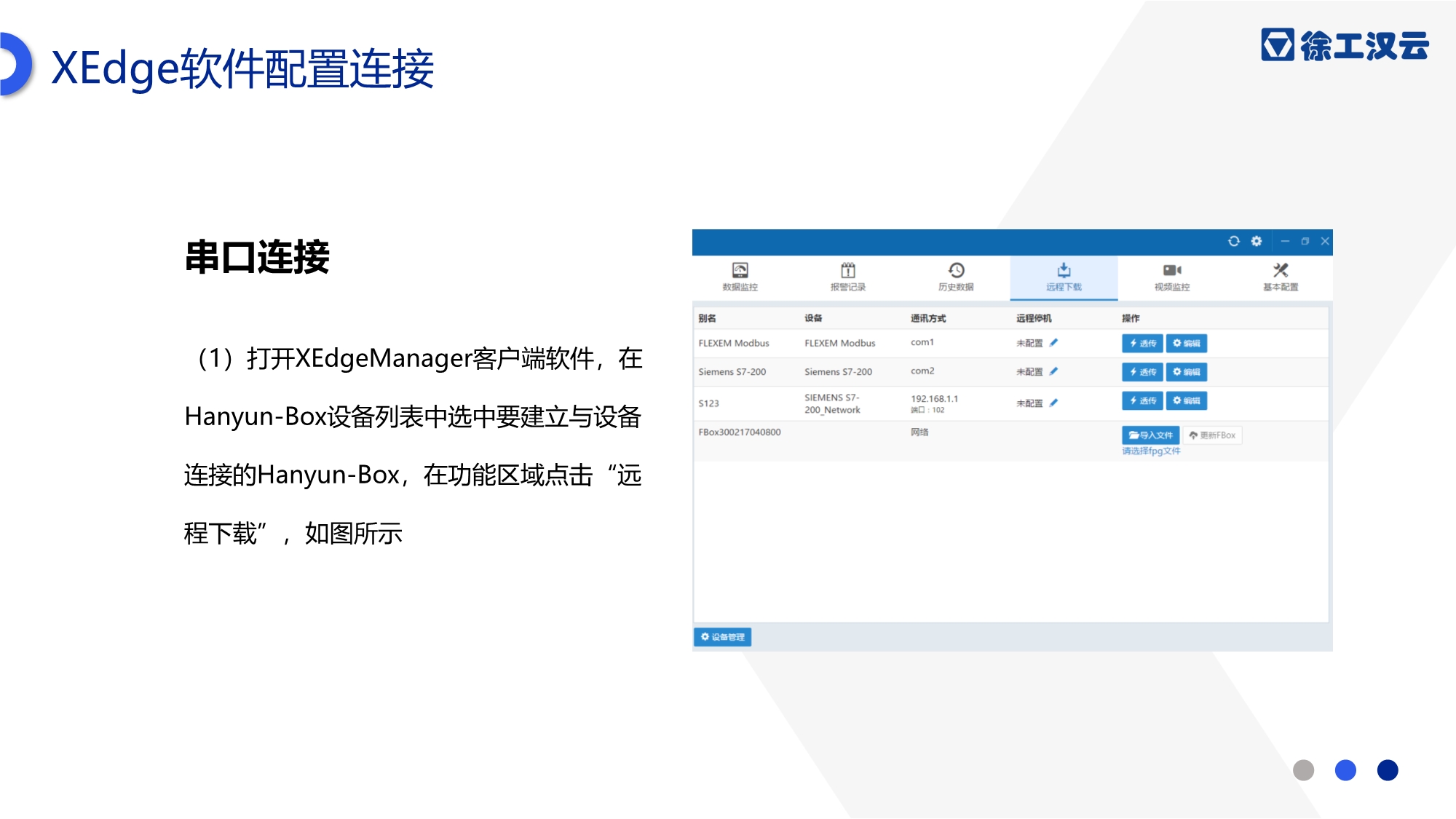Image resolution: width=1456 pixels, height=819 pixels.
Task: Click the 导入文件 button
Action: (x=1150, y=435)
